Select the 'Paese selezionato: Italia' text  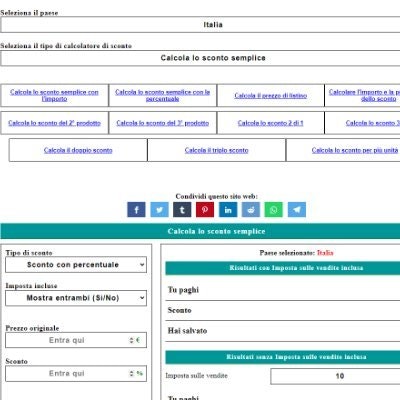[x=297, y=253]
